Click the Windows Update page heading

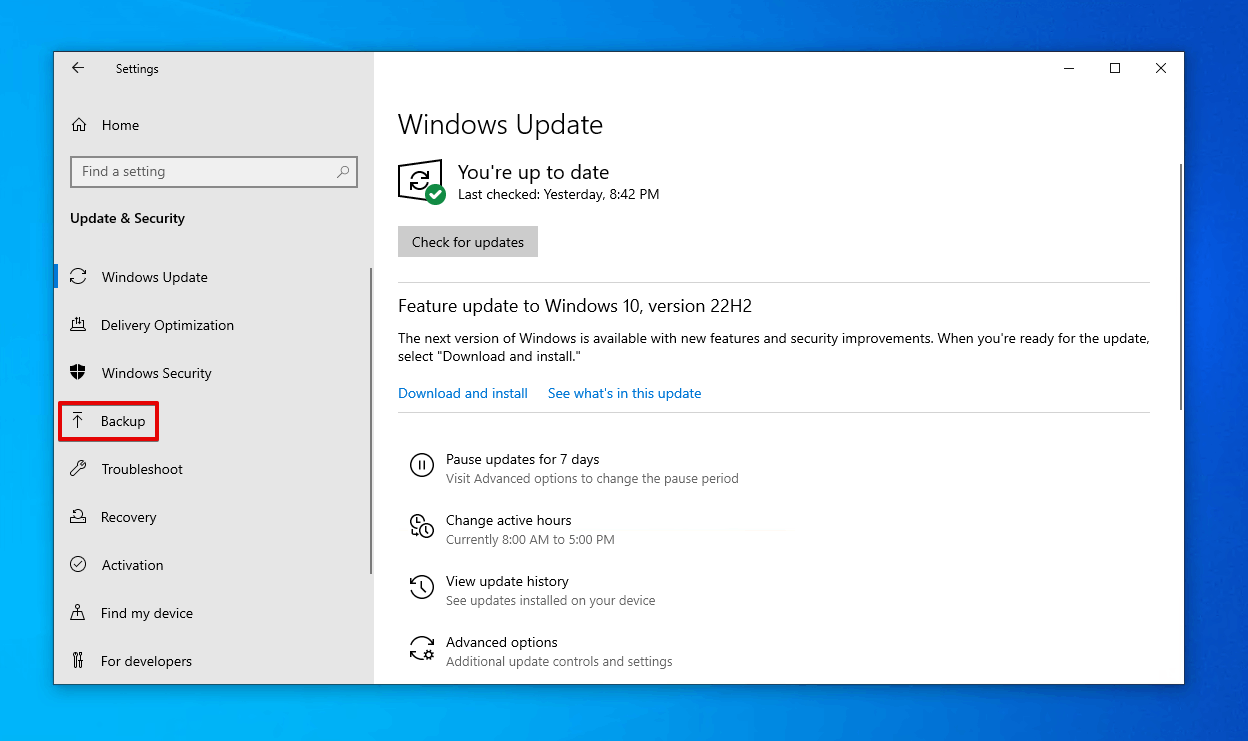click(500, 125)
